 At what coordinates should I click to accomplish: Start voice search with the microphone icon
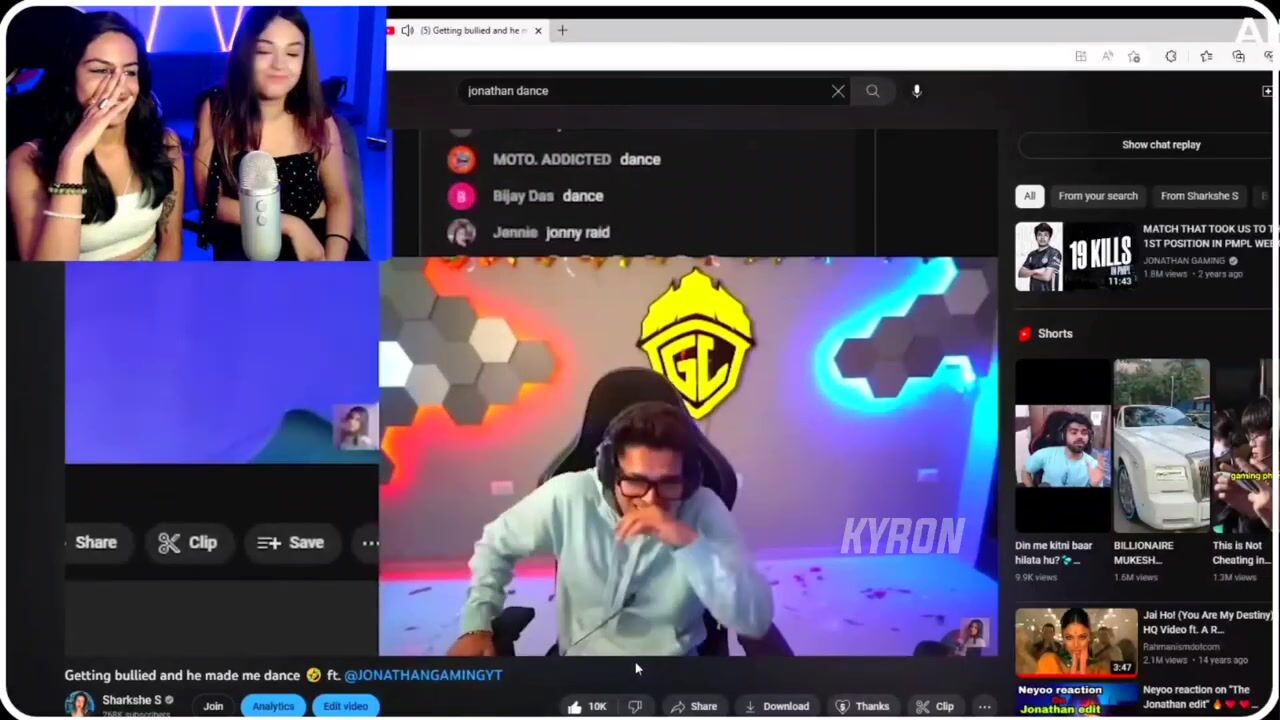916,91
